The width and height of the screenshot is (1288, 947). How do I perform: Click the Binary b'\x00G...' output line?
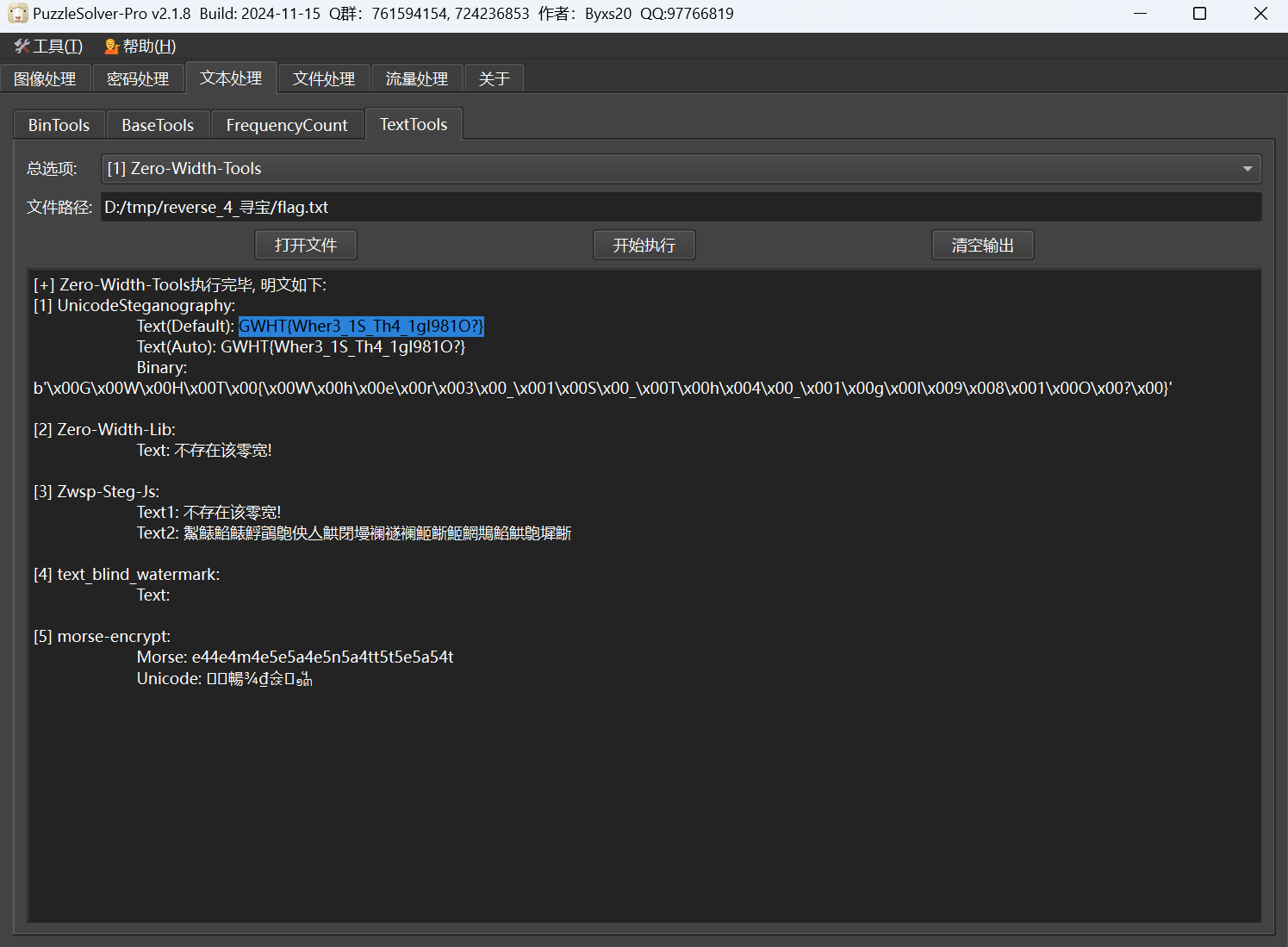[x=603, y=388]
